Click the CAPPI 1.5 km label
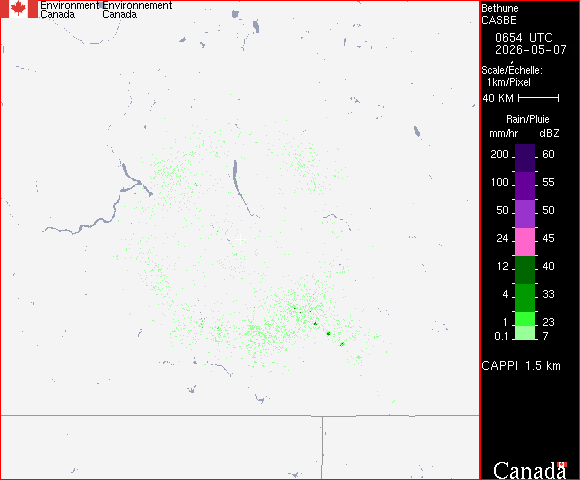580x480 pixels. (x=521, y=366)
